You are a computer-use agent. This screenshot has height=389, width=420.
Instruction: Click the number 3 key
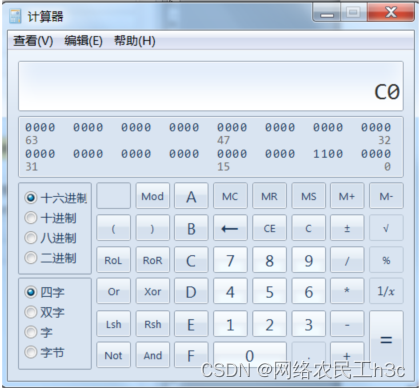(308, 324)
